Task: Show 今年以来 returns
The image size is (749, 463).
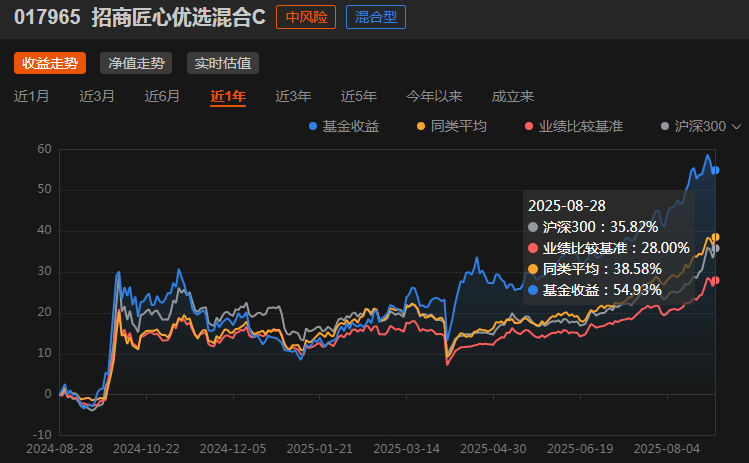Action: (x=434, y=97)
